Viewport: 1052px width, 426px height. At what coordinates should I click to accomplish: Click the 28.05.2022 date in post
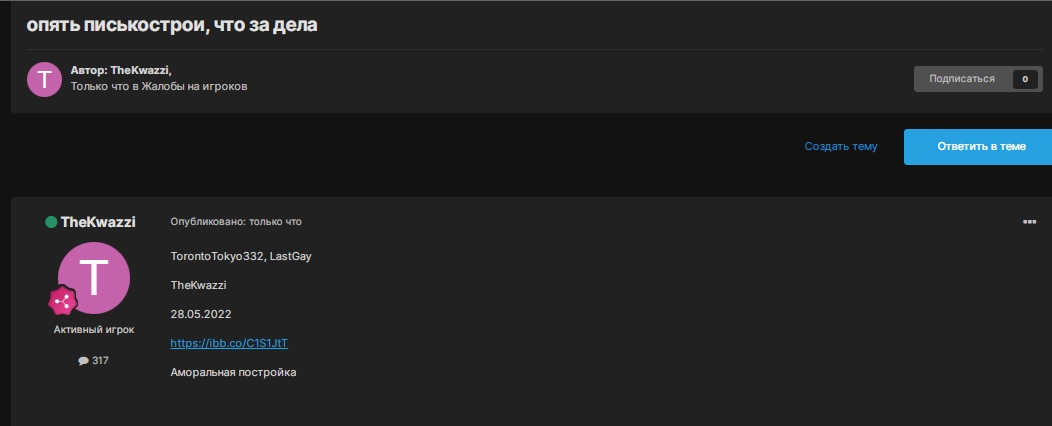pos(201,314)
